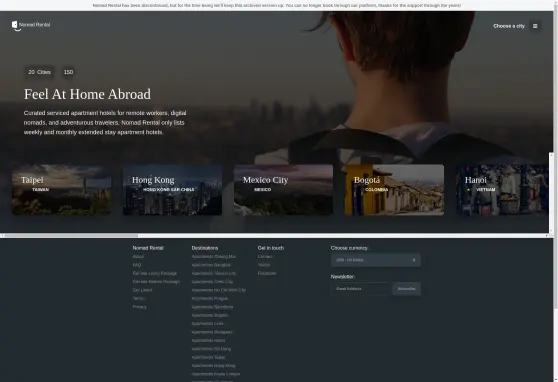Screen dimensions: 558x382
Task: Click the Subscribe button
Action: point(406,289)
